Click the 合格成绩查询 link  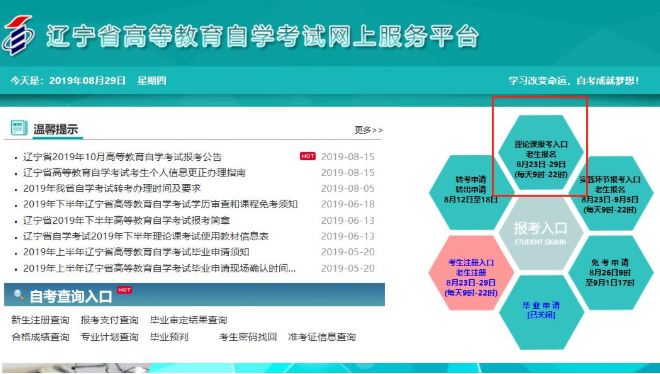[x=40, y=337]
